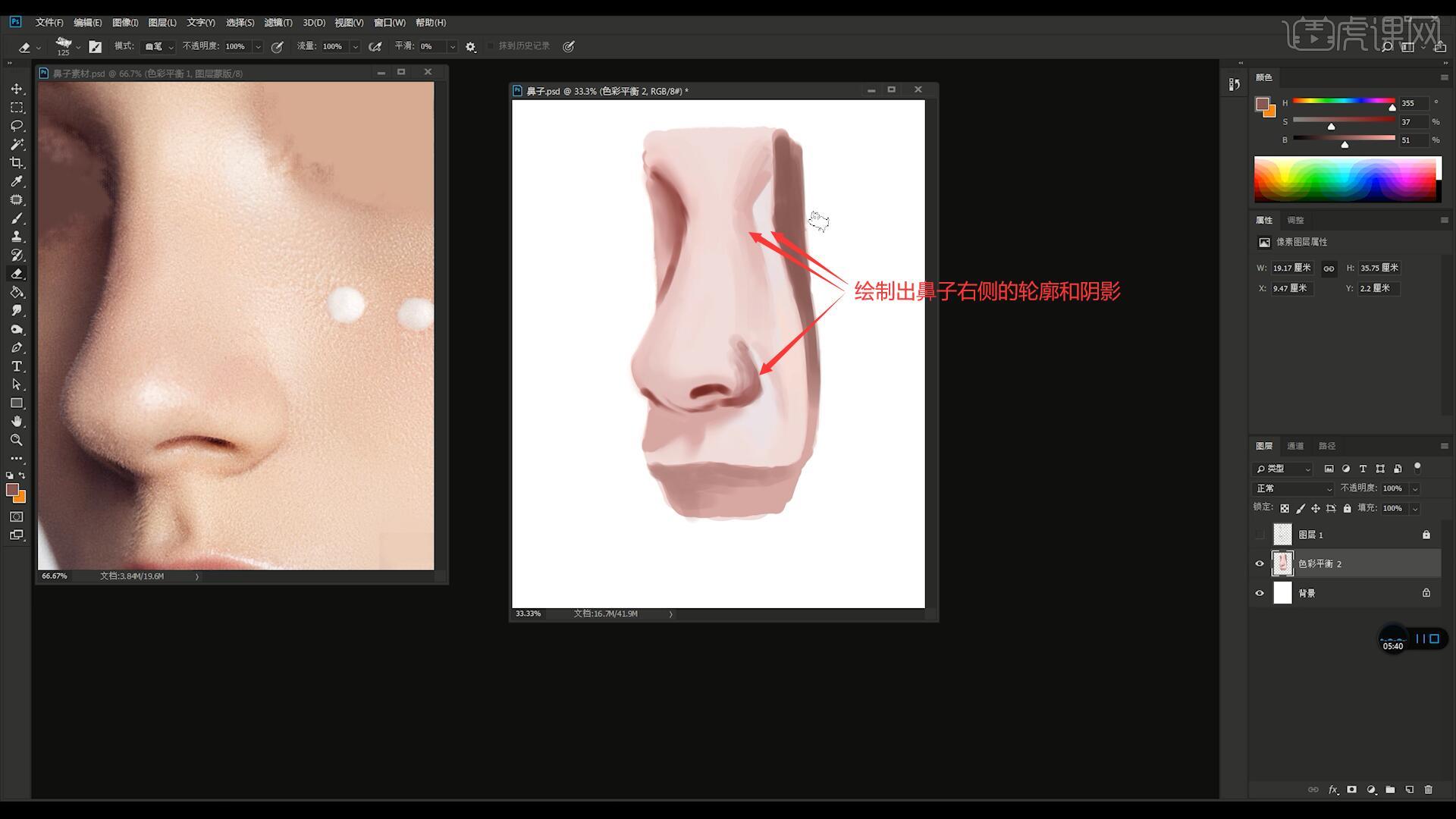The image size is (1456, 819).
Task: Enable the erase to history checkbox
Action: pyautogui.click(x=491, y=46)
